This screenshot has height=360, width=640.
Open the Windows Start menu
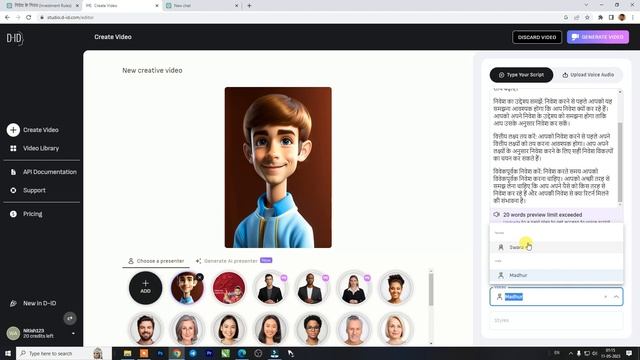(x=8, y=353)
